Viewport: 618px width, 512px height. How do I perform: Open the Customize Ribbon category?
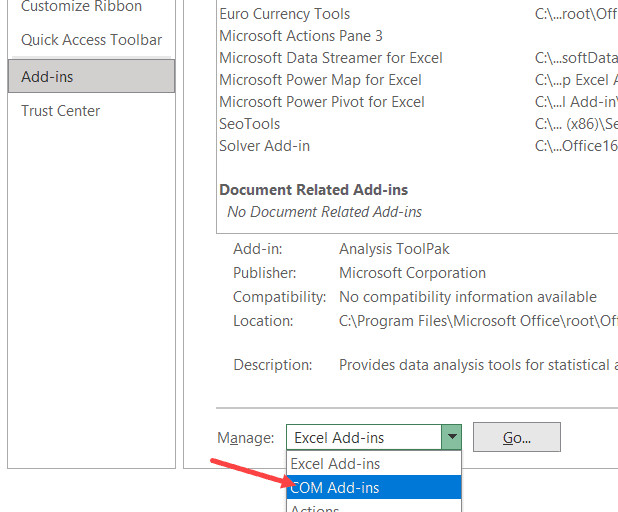pos(81,7)
